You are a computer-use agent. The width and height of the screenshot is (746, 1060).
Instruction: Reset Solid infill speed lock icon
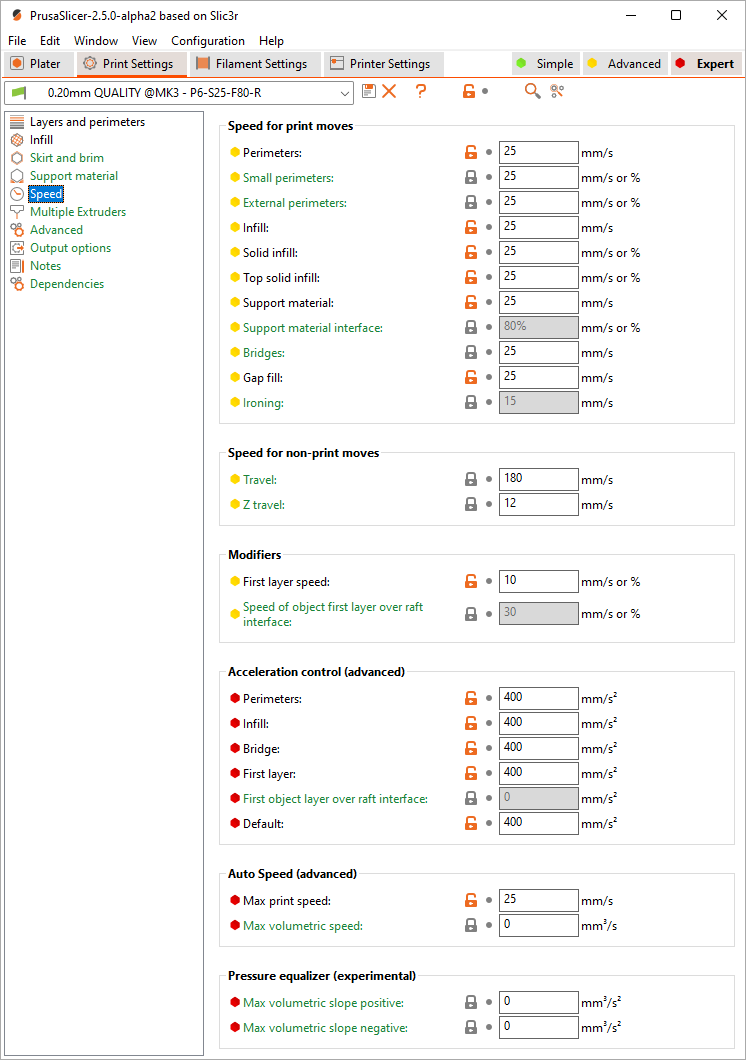click(x=471, y=252)
